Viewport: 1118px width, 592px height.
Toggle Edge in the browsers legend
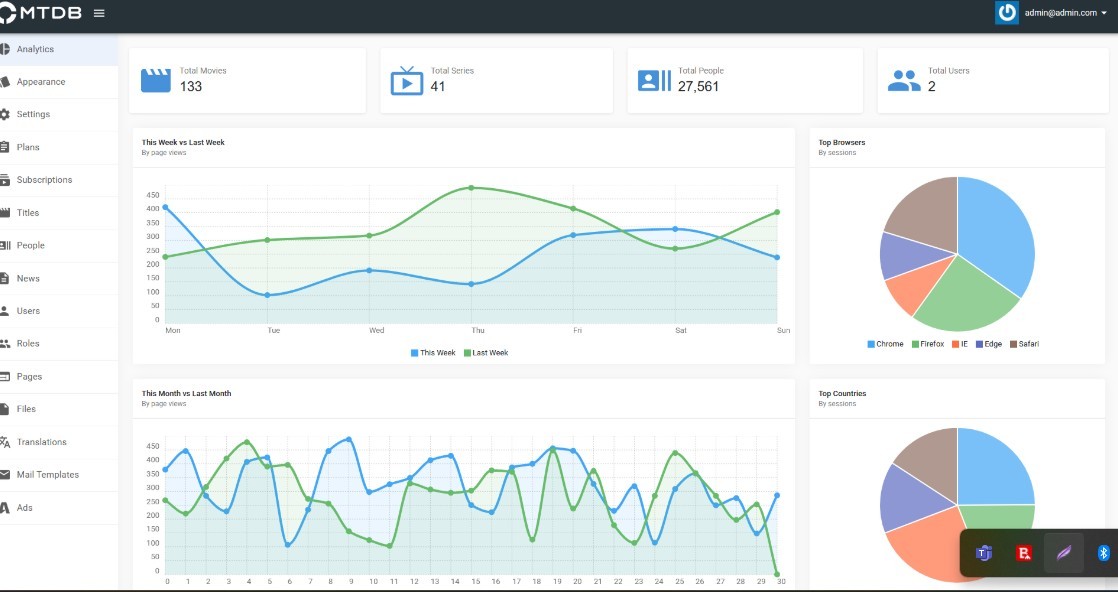[989, 344]
